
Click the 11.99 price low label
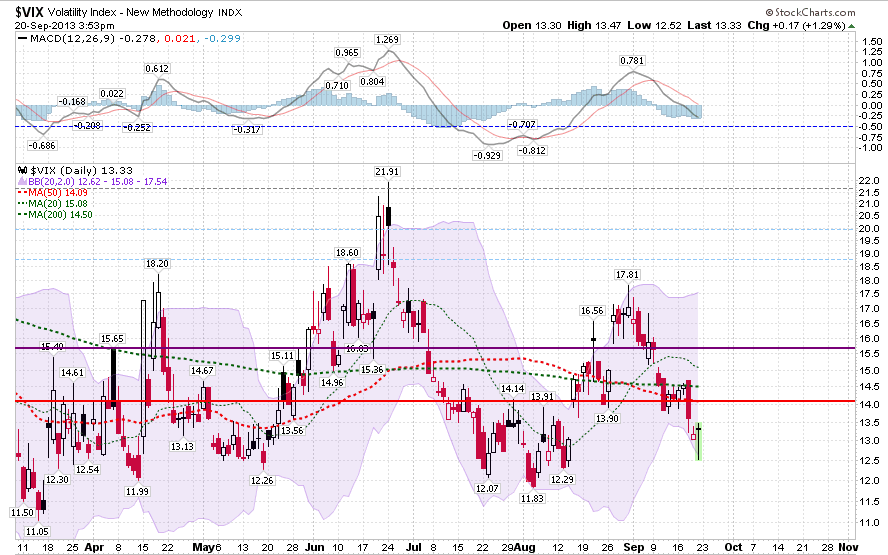pos(137,492)
